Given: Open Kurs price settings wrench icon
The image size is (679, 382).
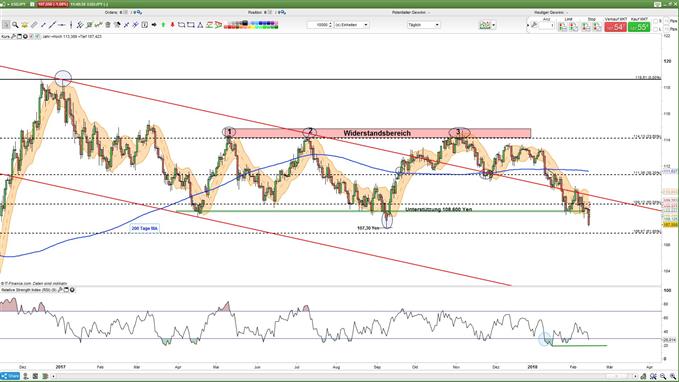Looking at the screenshot, I should pyautogui.click(x=13, y=36).
